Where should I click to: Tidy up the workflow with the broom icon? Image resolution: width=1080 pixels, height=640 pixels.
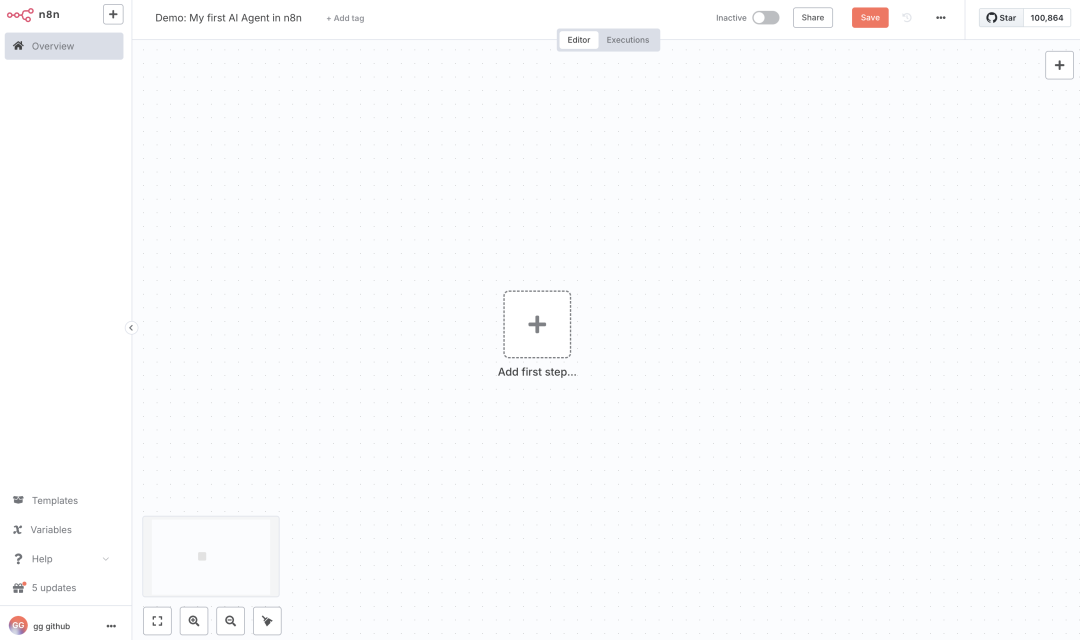coord(267,621)
